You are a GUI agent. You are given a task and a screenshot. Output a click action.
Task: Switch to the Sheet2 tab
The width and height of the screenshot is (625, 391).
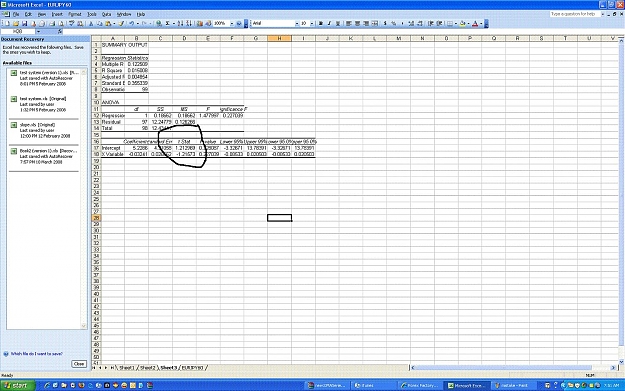click(x=147, y=367)
